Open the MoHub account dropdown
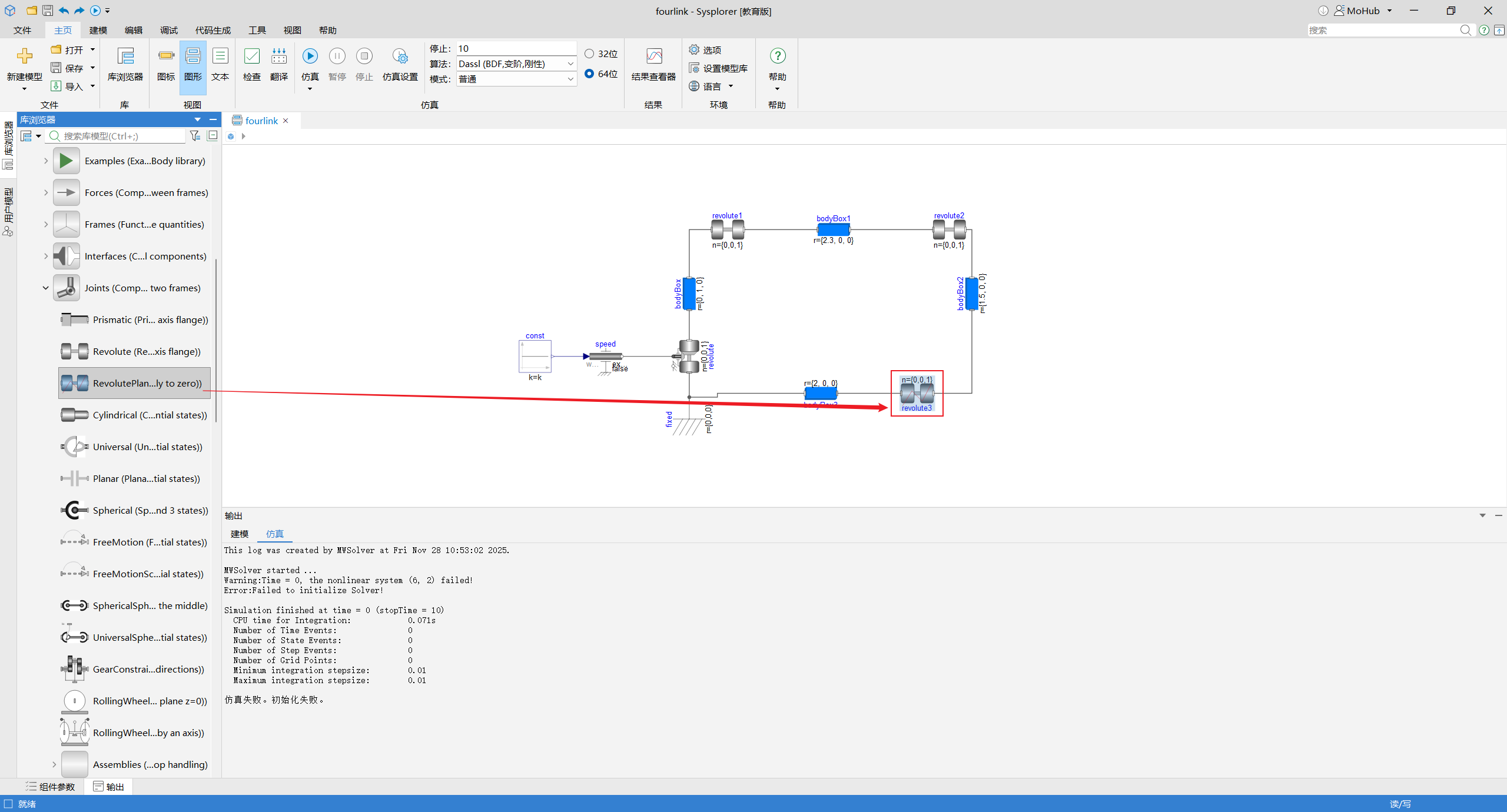 1390,11
